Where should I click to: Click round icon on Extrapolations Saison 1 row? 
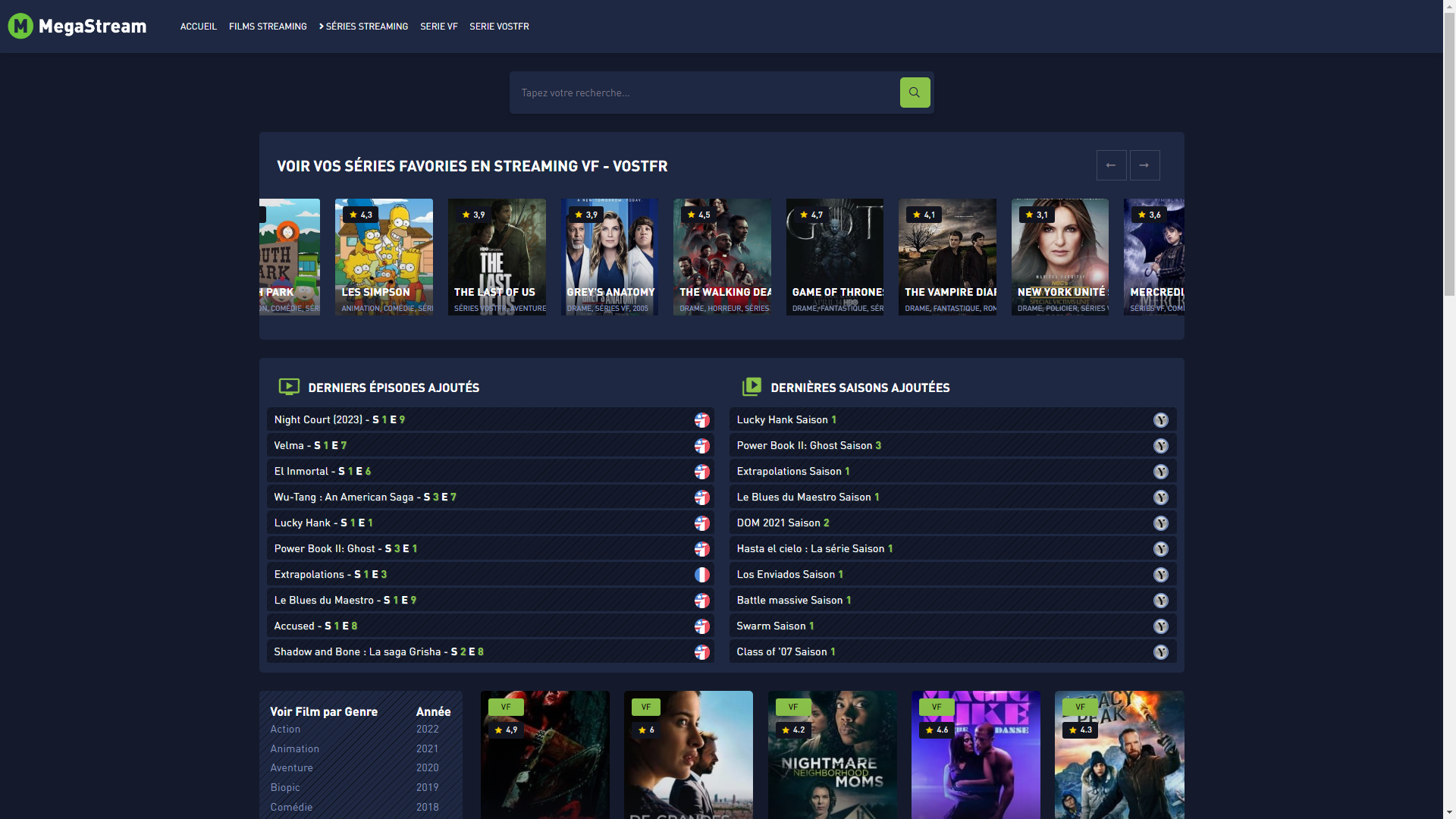tap(1161, 472)
